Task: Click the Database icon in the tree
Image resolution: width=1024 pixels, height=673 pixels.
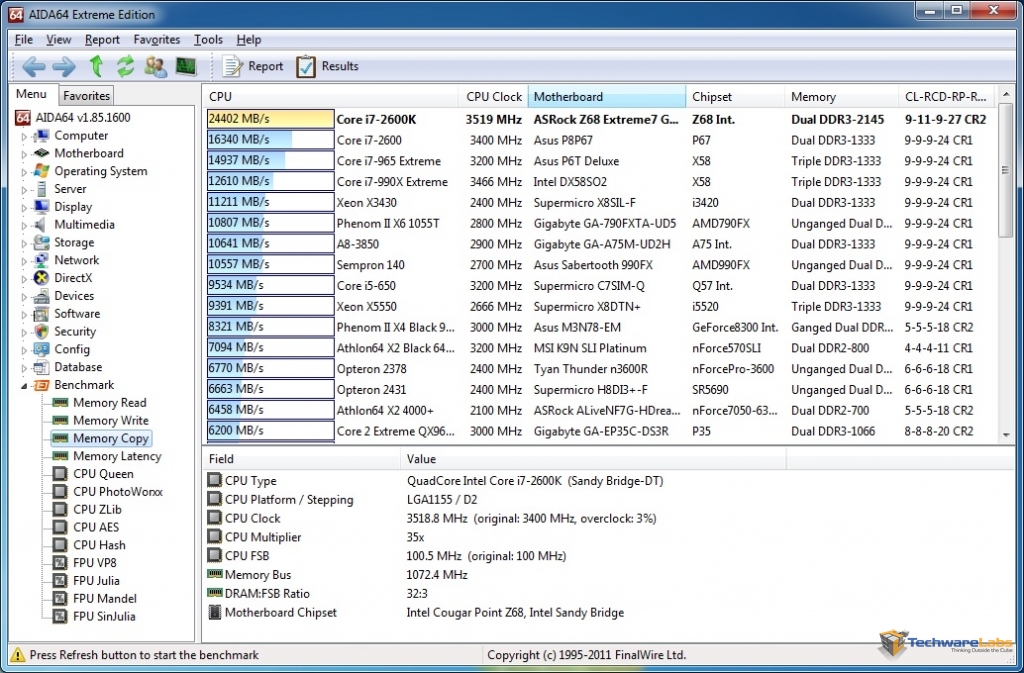Action: pyautogui.click(x=41, y=367)
